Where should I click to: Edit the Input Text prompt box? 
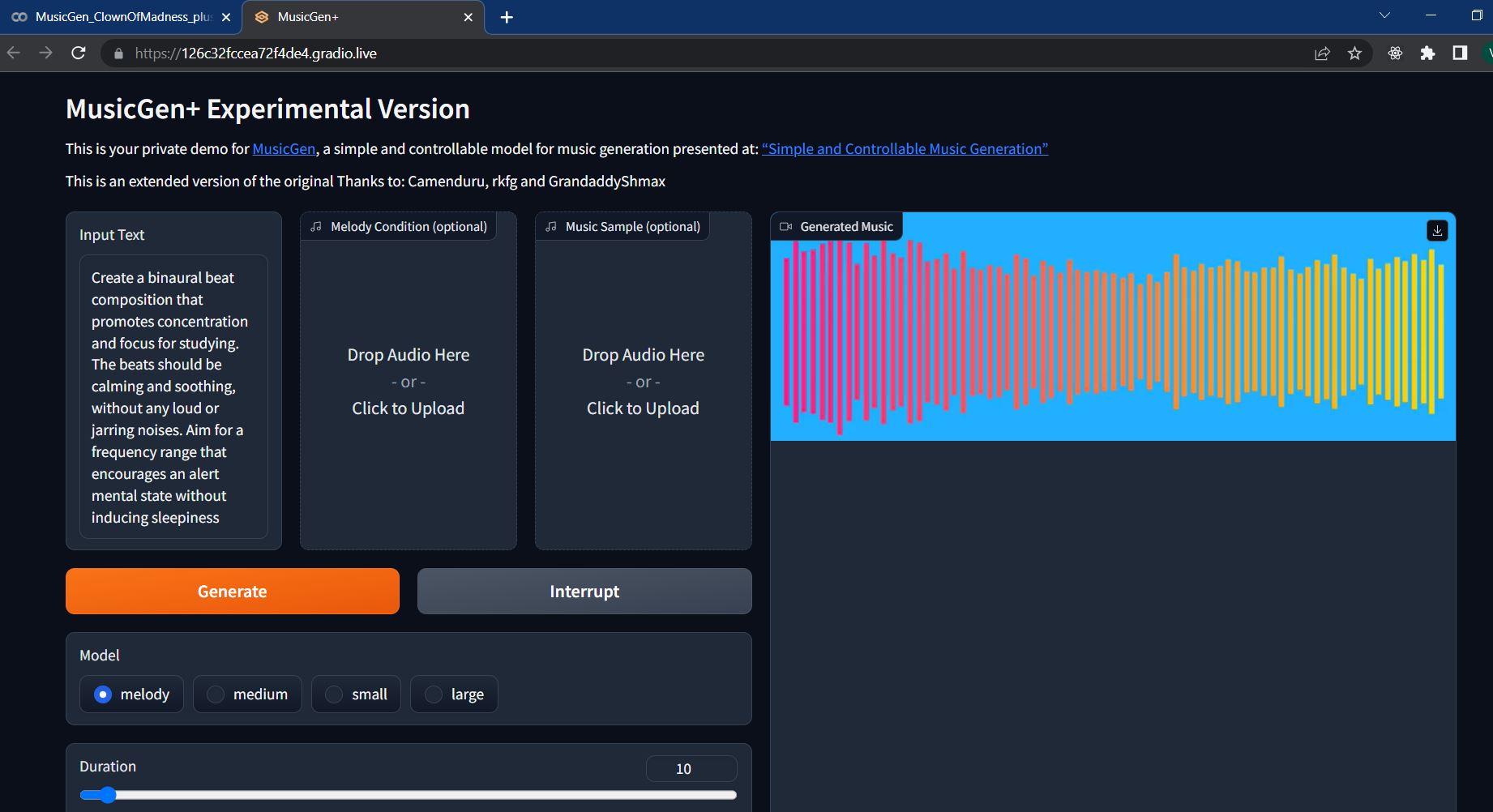point(173,397)
